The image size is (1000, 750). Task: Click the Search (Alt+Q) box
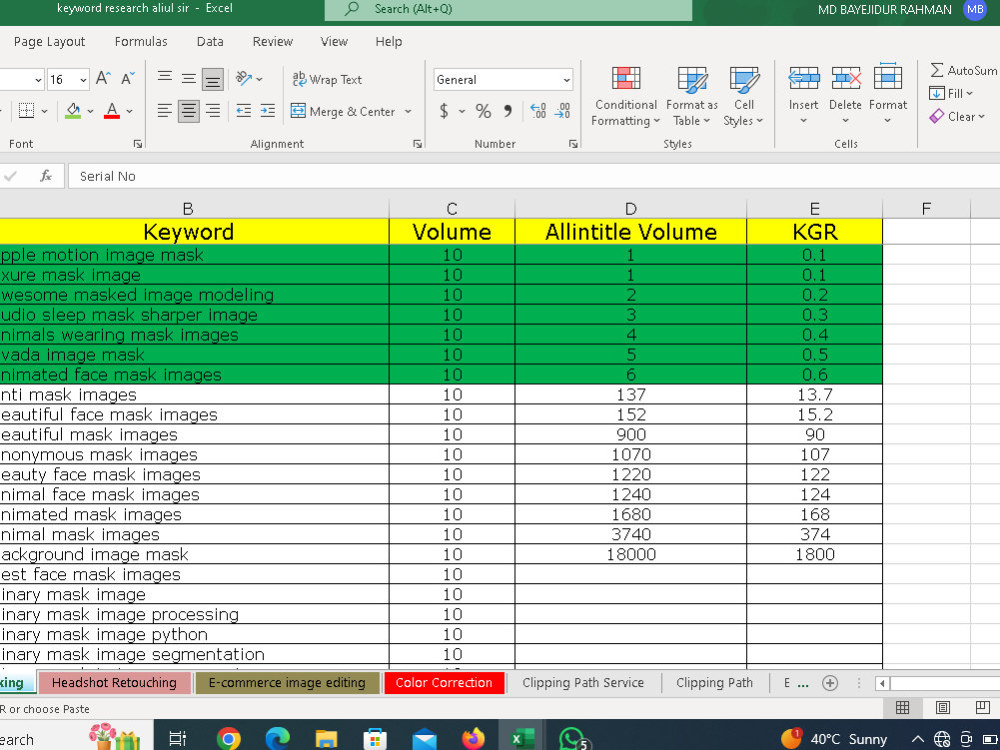pos(508,10)
